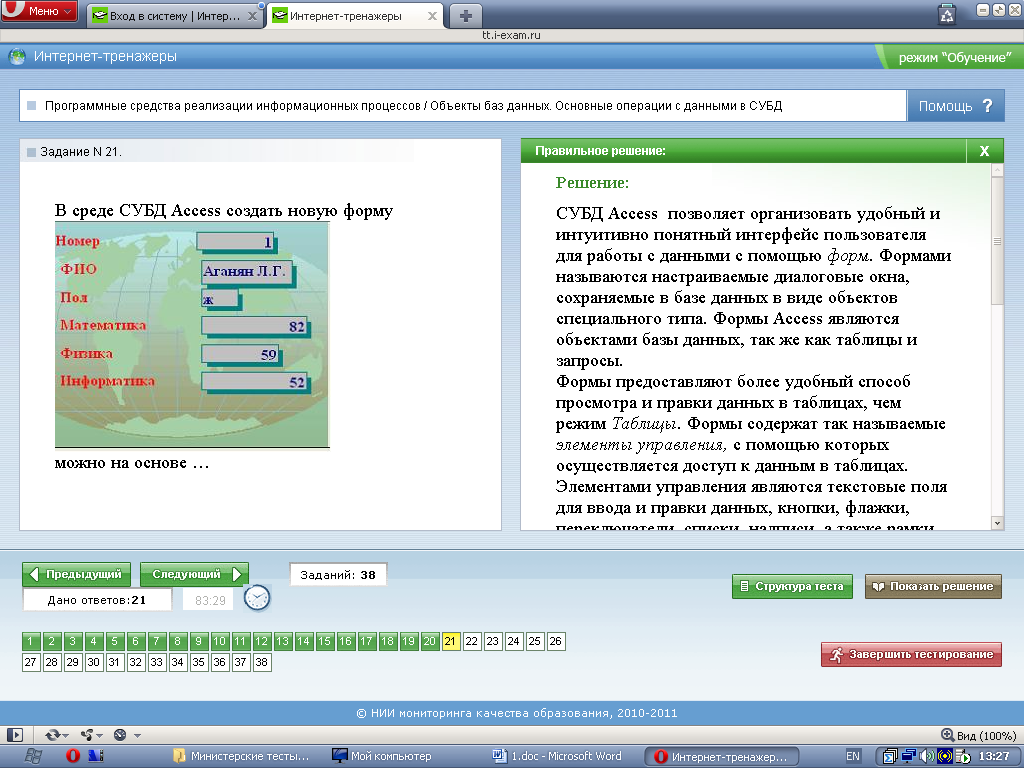This screenshot has width=1024, height=768.
Task: Jump to question 1
Action: coord(31,641)
